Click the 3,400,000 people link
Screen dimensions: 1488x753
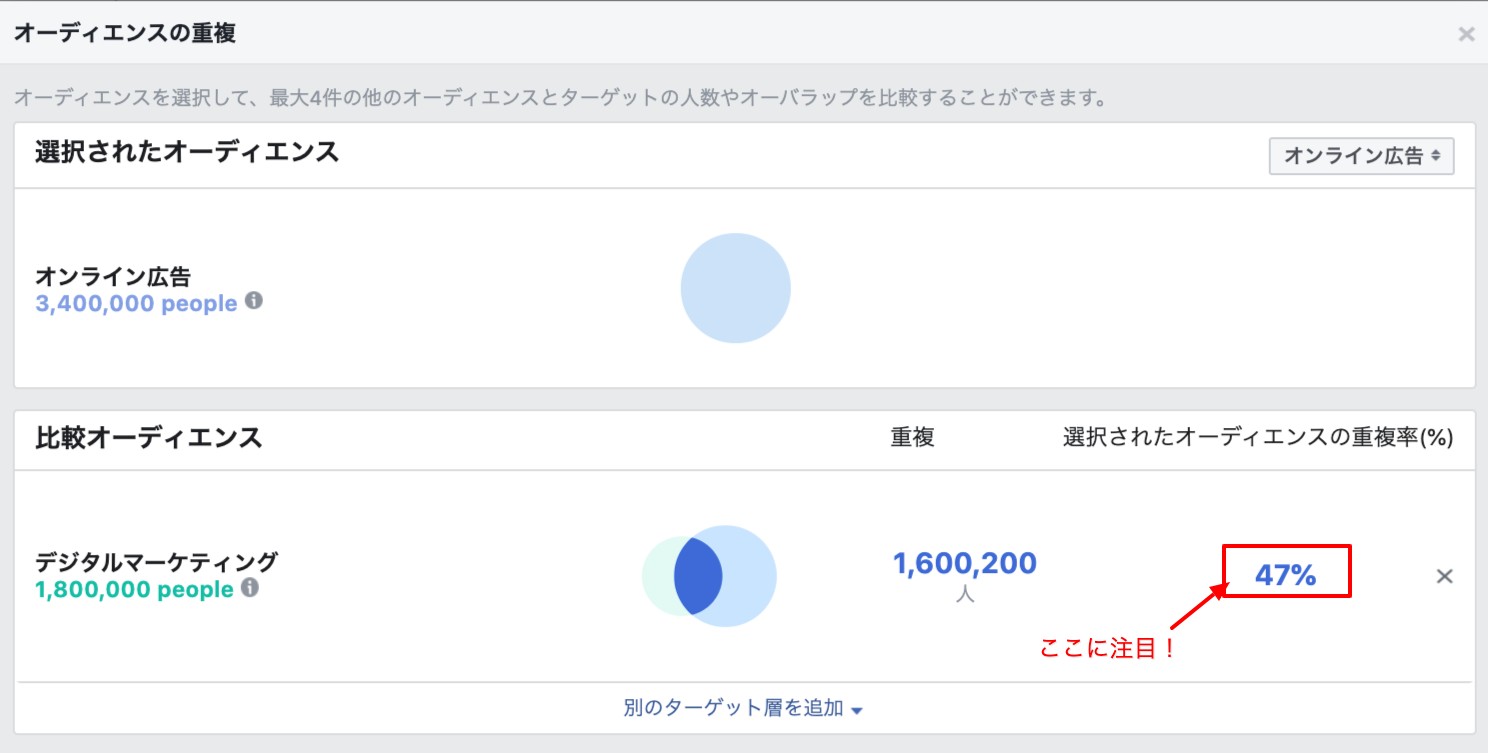click(136, 303)
